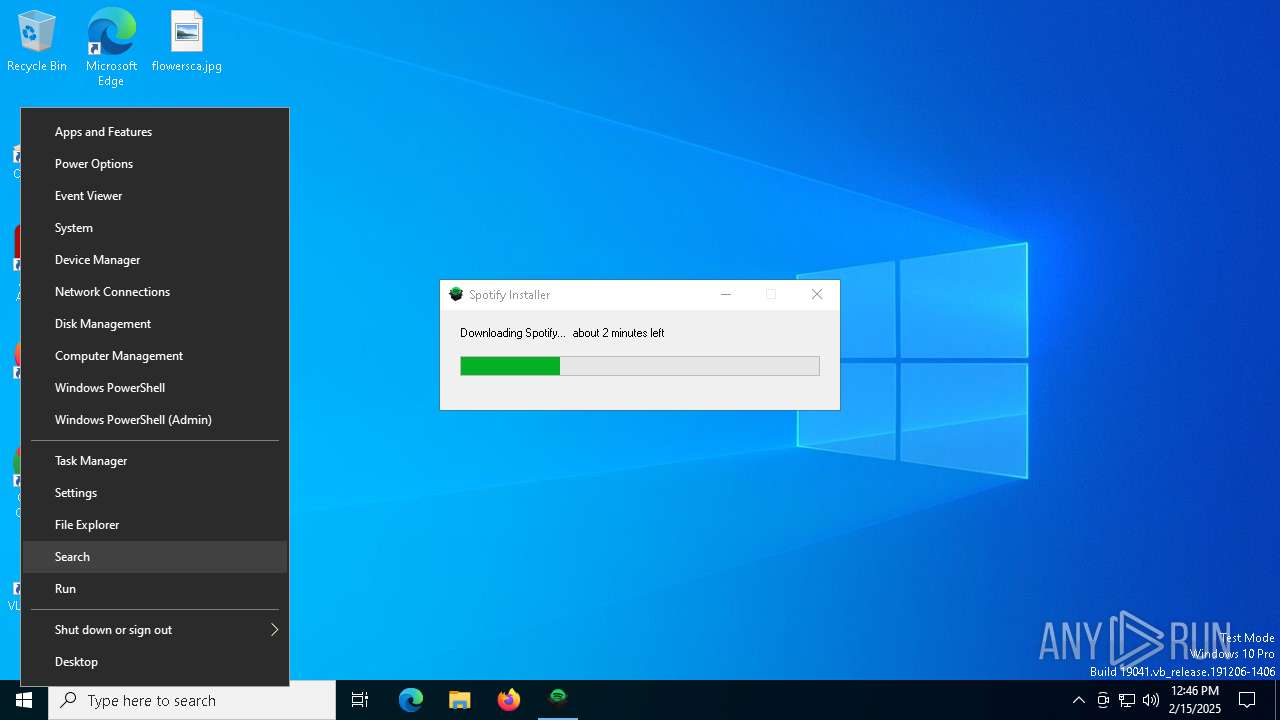Screen dimensions: 1280x720
Task: Minimize the Spotify Installer window
Action: click(x=726, y=294)
